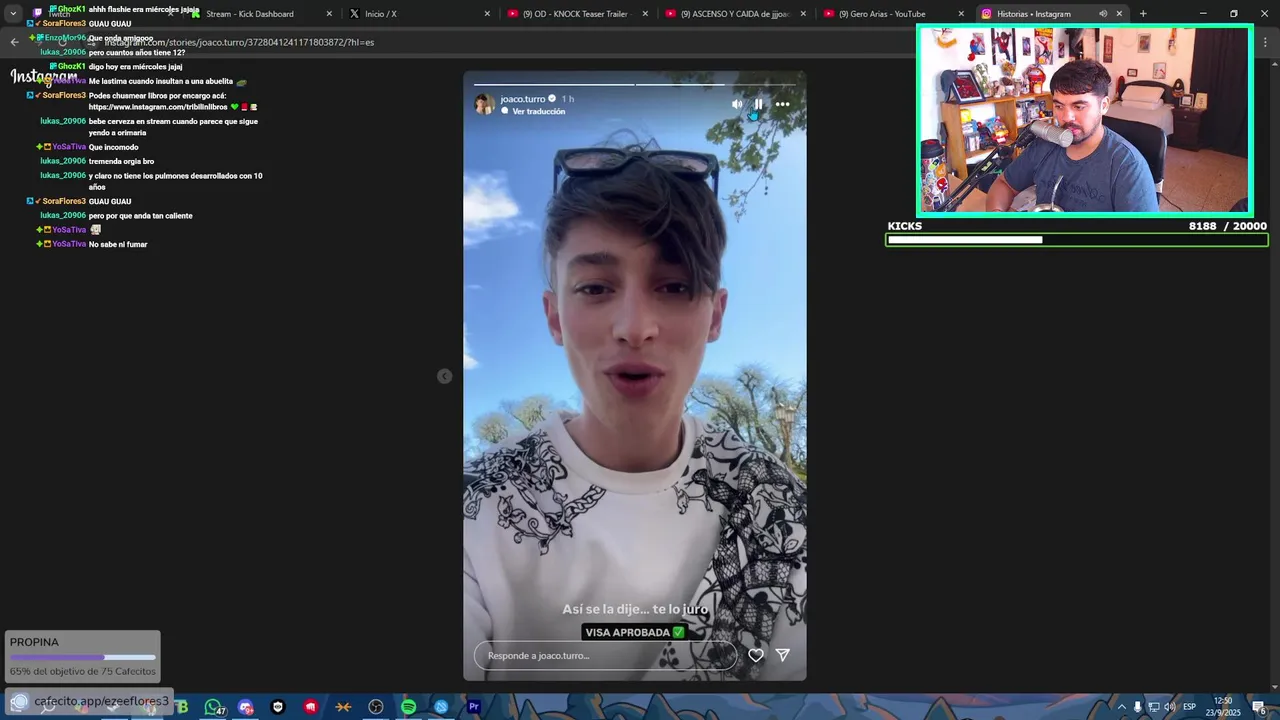
Task: Open a new browser tab
Action: (1143, 14)
